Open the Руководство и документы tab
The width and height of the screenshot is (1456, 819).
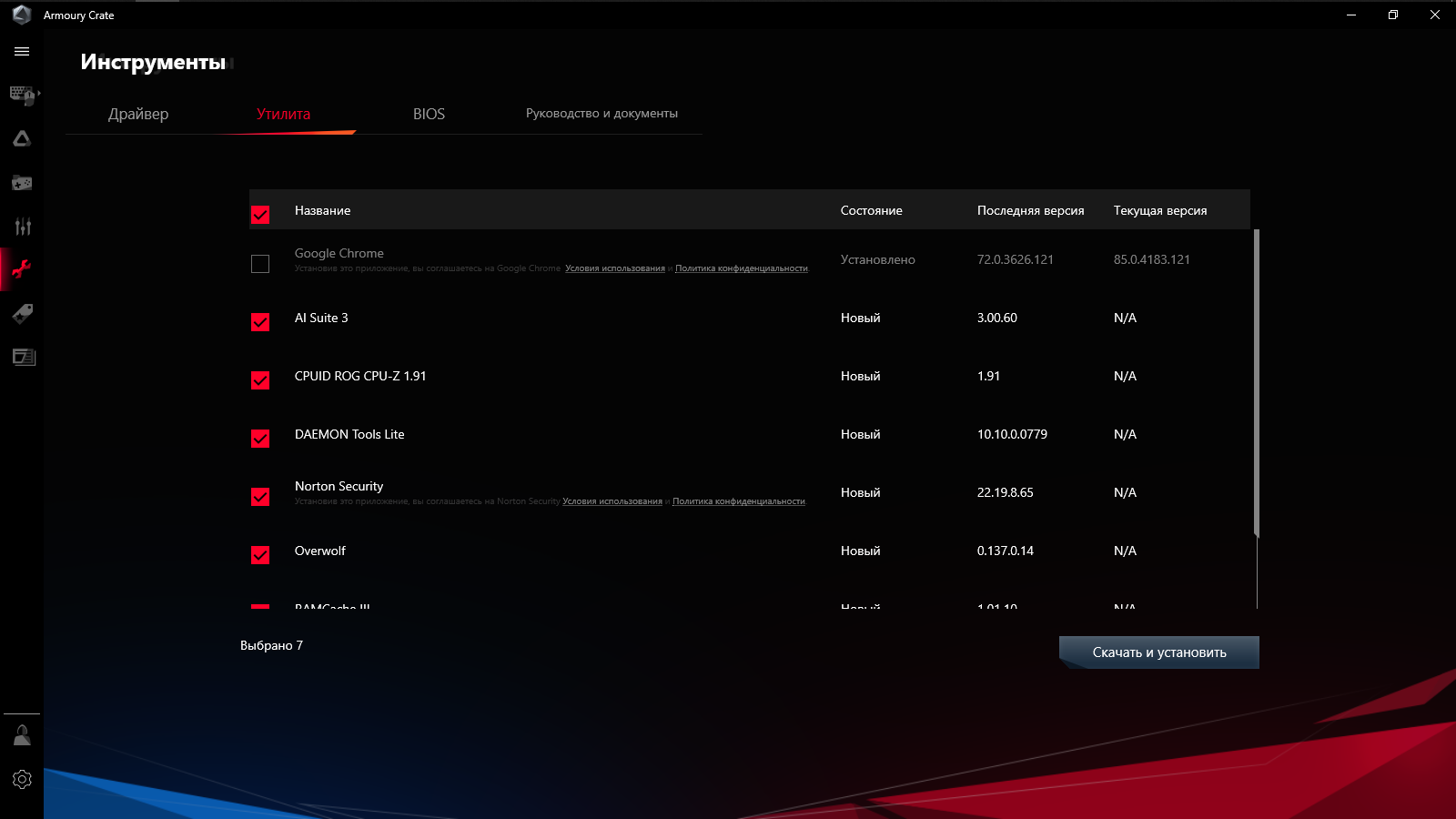pyautogui.click(x=602, y=114)
